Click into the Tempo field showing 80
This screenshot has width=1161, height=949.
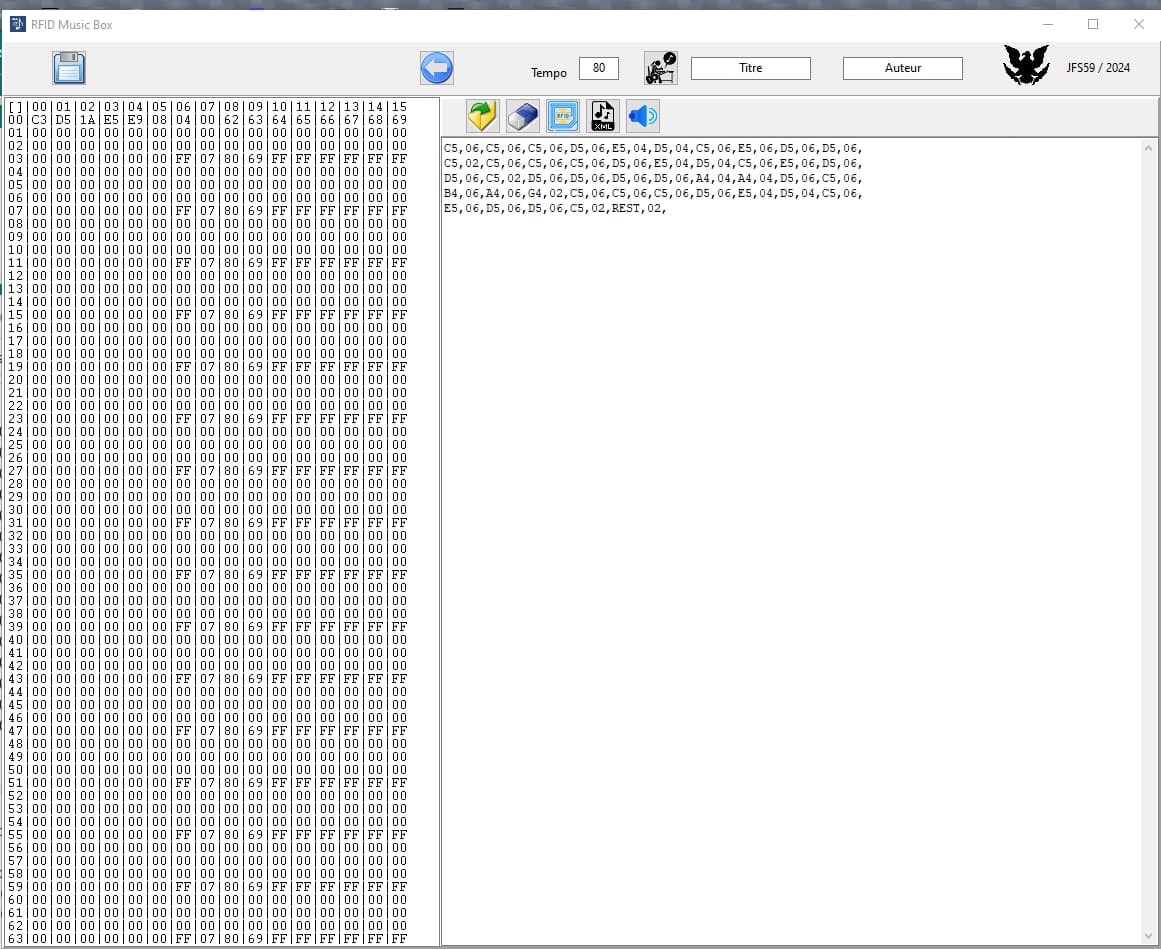coord(599,68)
